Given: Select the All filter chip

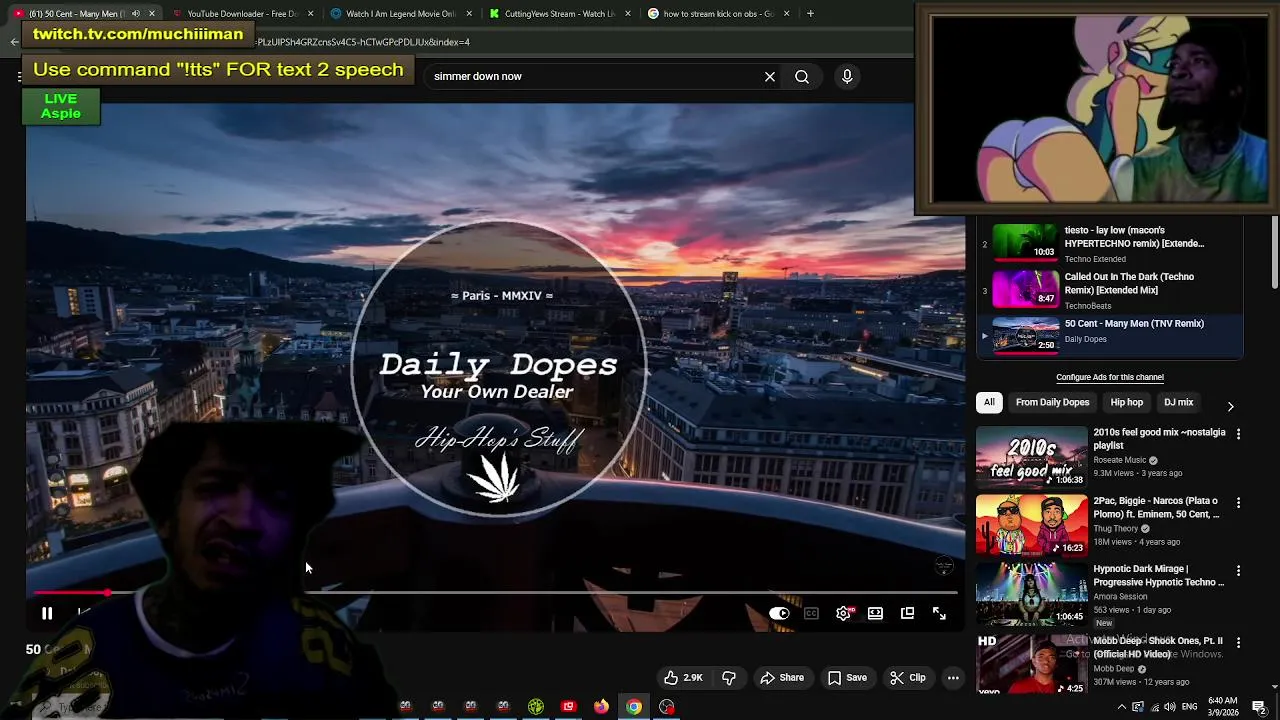Looking at the screenshot, I should tap(989, 402).
